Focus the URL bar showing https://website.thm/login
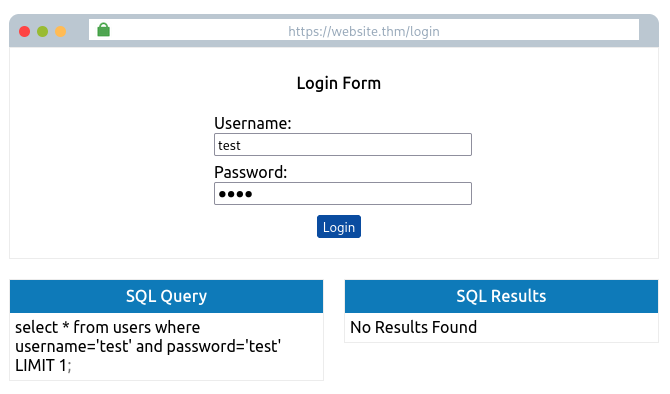This screenshot has width=670, height=394. (x=364, y=29)
